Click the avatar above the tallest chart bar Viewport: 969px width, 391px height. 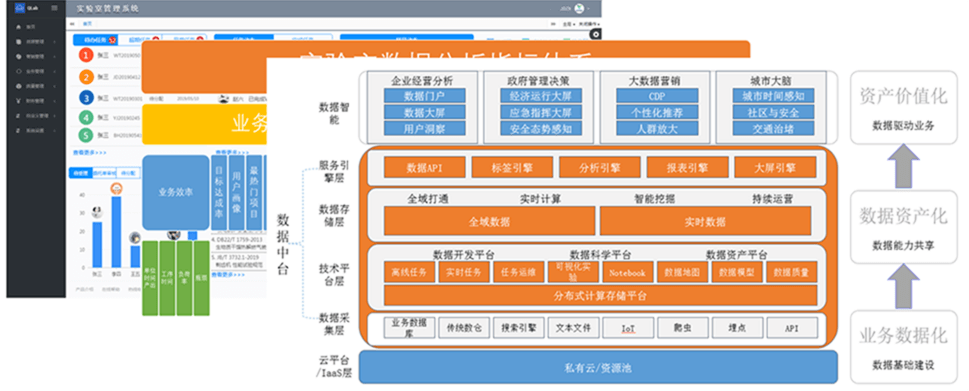tap(116, 189)
